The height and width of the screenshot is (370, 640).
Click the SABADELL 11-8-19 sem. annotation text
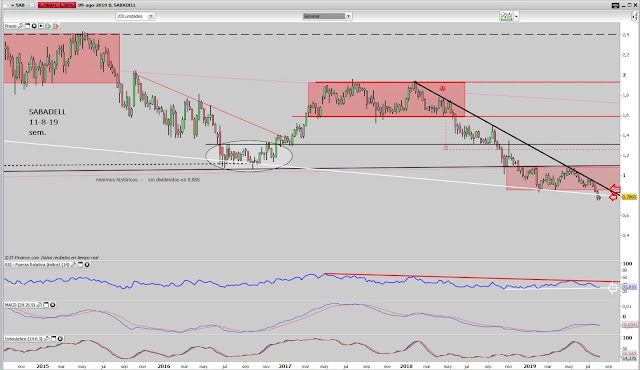47,122
